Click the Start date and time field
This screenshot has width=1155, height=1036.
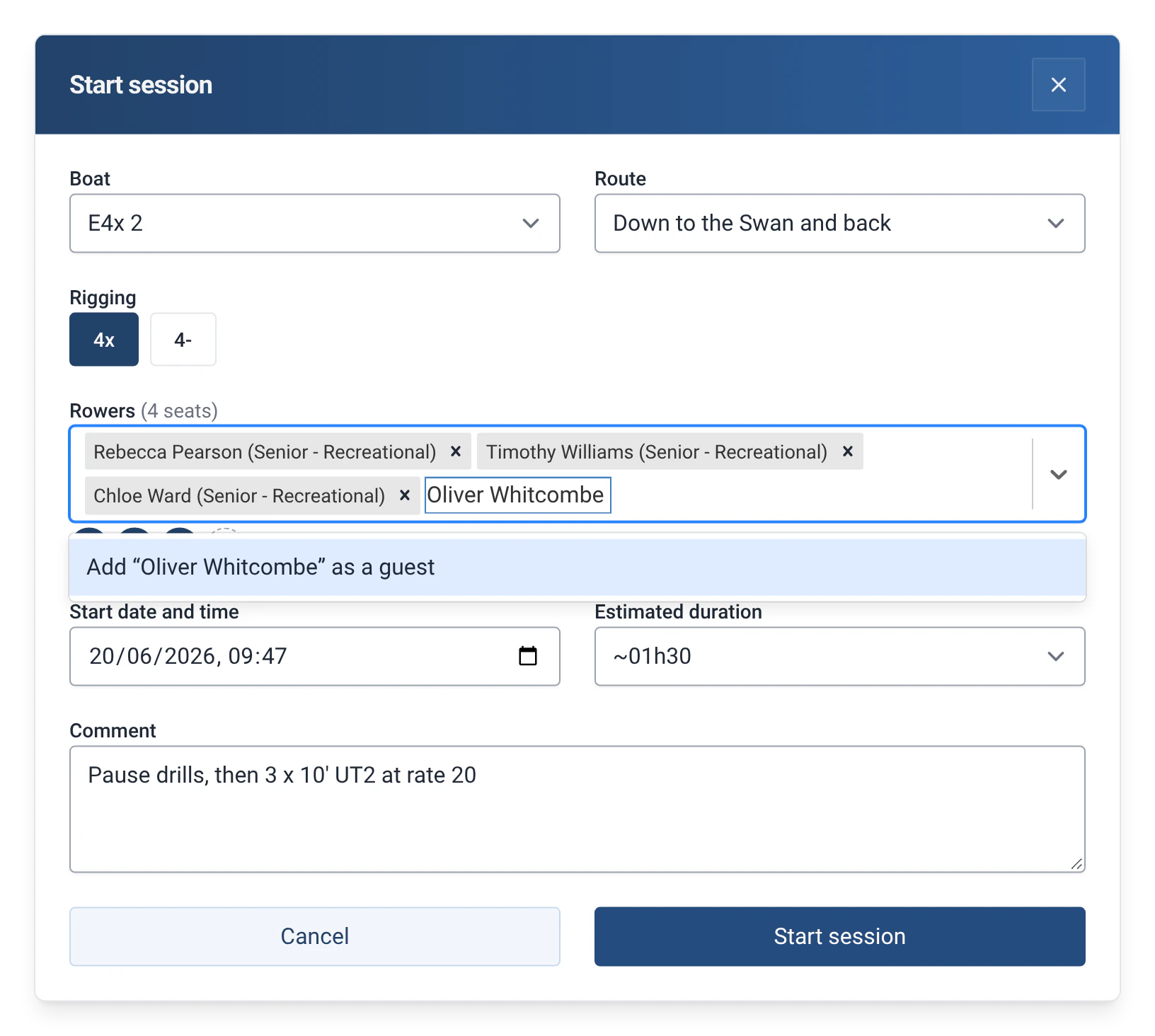click(315, 656)
